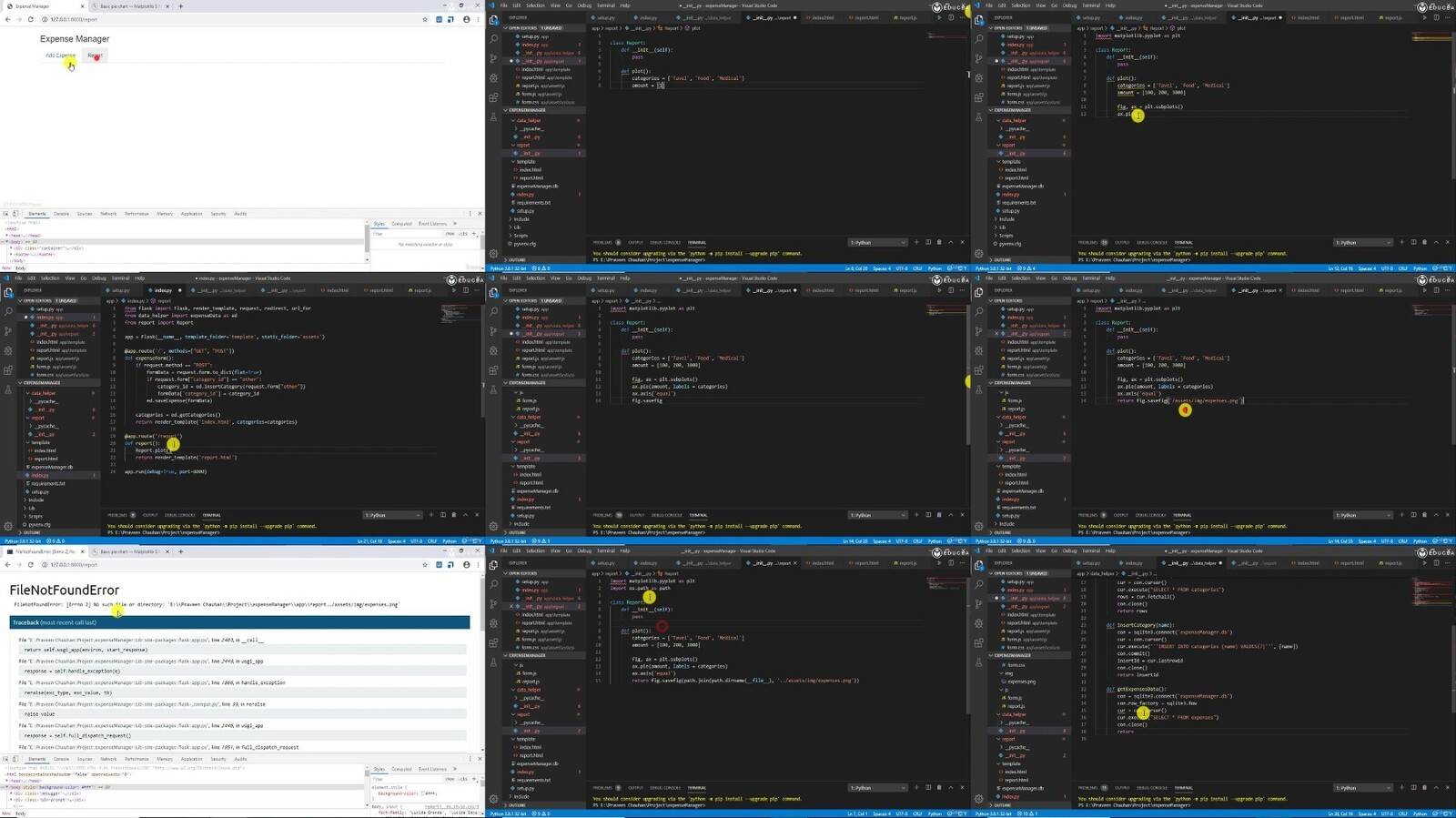Open Search in the VS Code window showing index.py
This screenshot has height=818, width=1456.
8,310
